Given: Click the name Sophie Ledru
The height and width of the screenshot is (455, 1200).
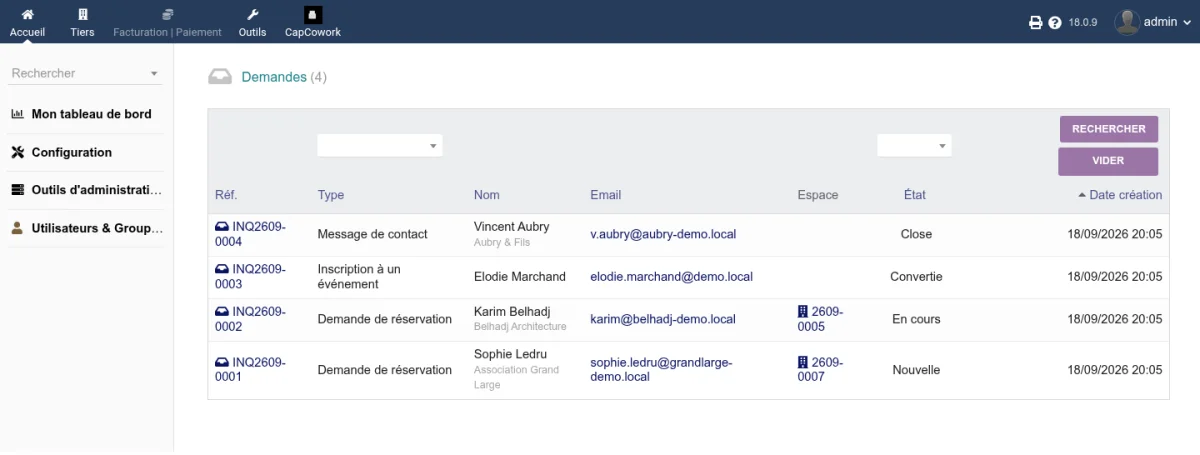Looking at the screenshot, I should pos(510,354).
